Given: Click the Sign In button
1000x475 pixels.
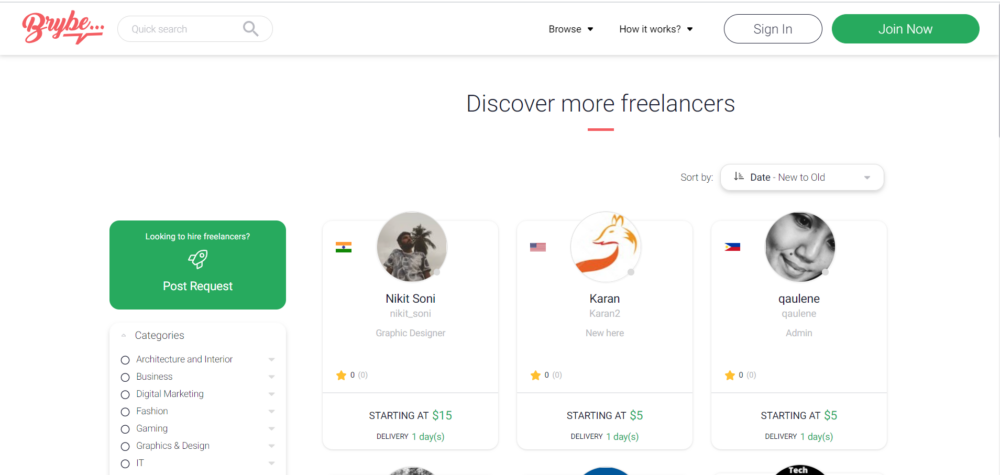Looking at the screenshot, I should click(772, 29).
